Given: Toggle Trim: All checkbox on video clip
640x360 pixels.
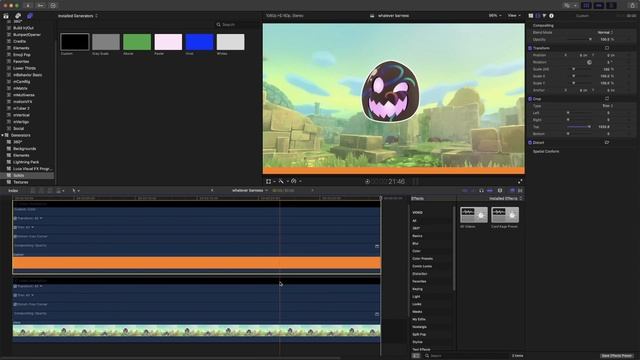Looking at the screenshot, I should pyautogui.click(x=16, y=296).
